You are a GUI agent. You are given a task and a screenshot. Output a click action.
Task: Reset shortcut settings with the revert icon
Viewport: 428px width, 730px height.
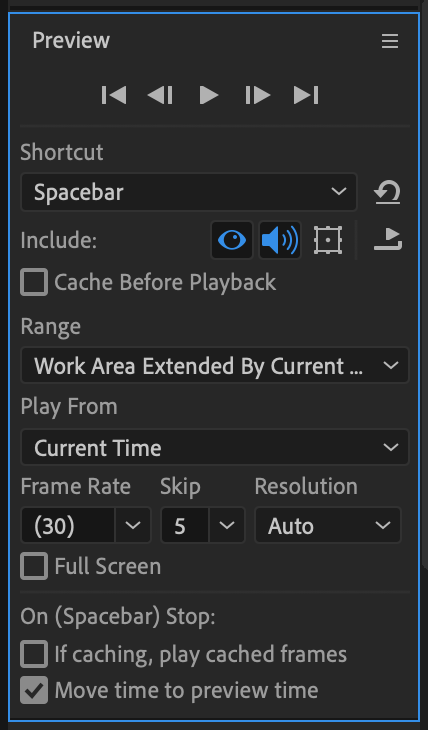coord(387,192)
